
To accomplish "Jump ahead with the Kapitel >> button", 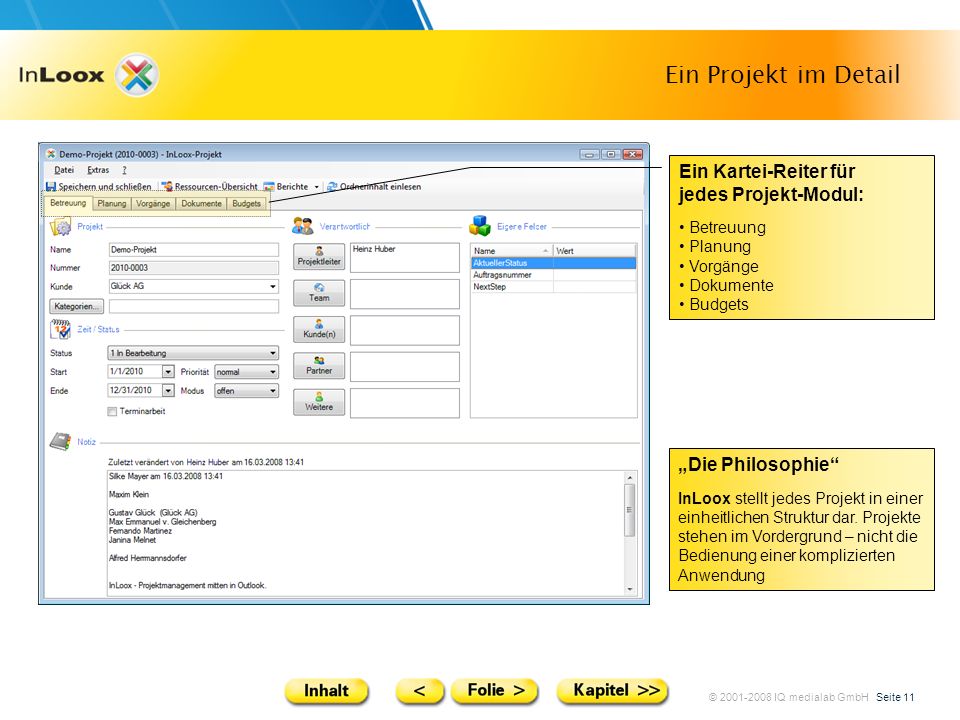I will 612,691.
